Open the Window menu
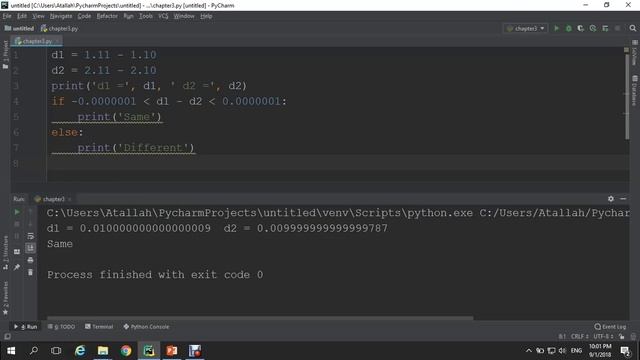This screenshot has height=360, width=640. coord(184,16)
